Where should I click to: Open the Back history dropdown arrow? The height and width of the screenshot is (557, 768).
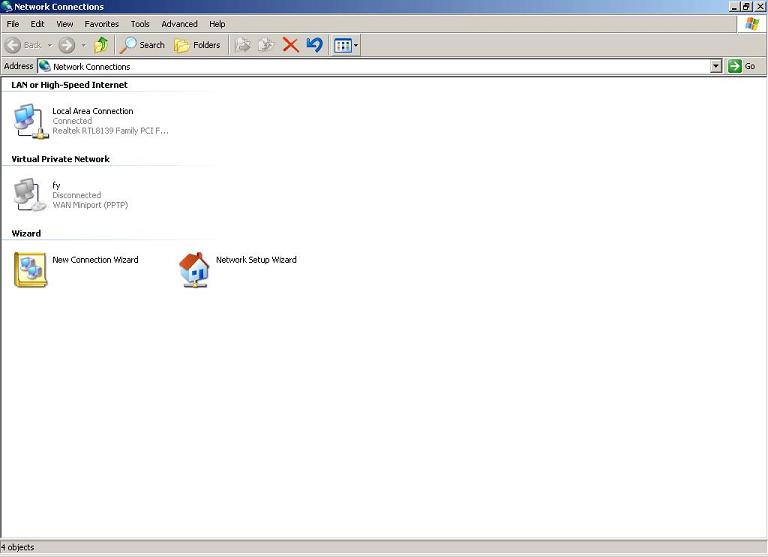coord(50,45)
